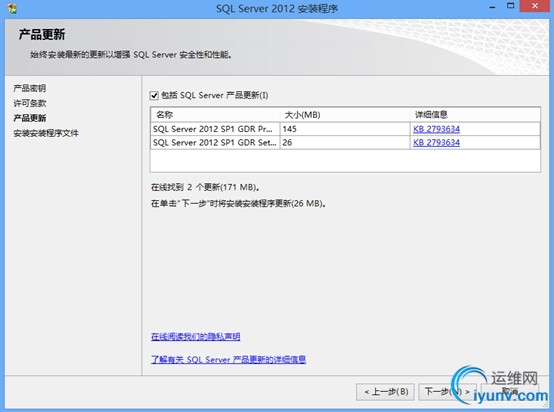Viewport: 554px width, 412px height.
Task: Click the 下一步 next button
Action: click(447, 392)
